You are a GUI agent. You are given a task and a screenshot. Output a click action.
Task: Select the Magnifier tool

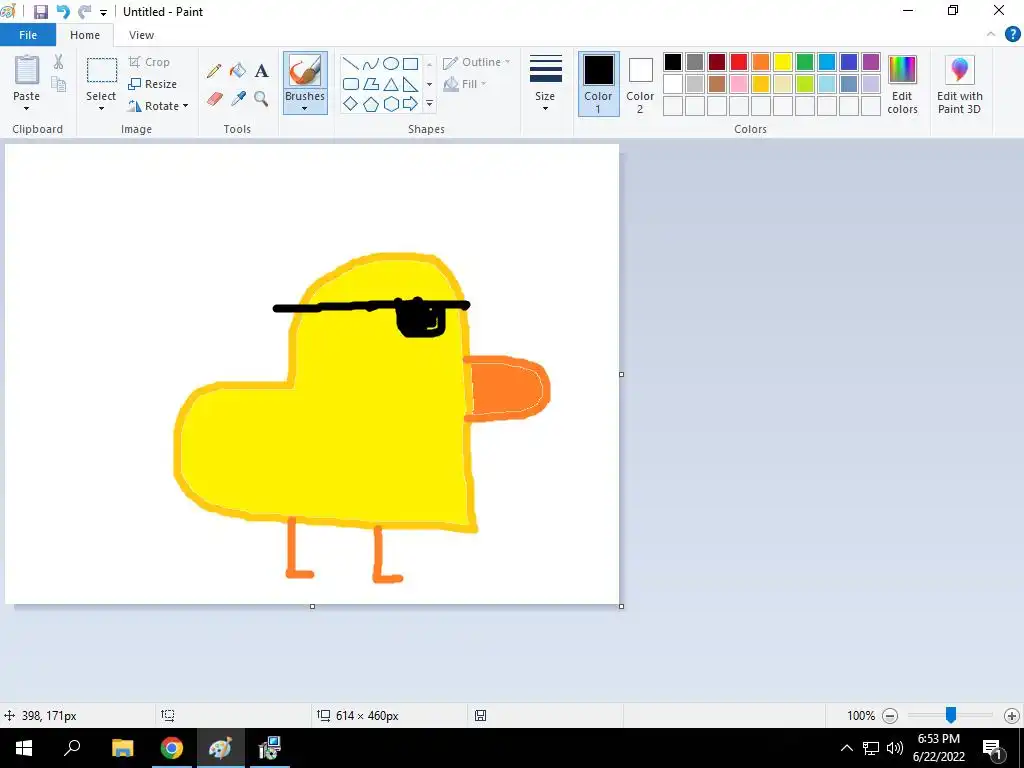click(x=261, y=99)
